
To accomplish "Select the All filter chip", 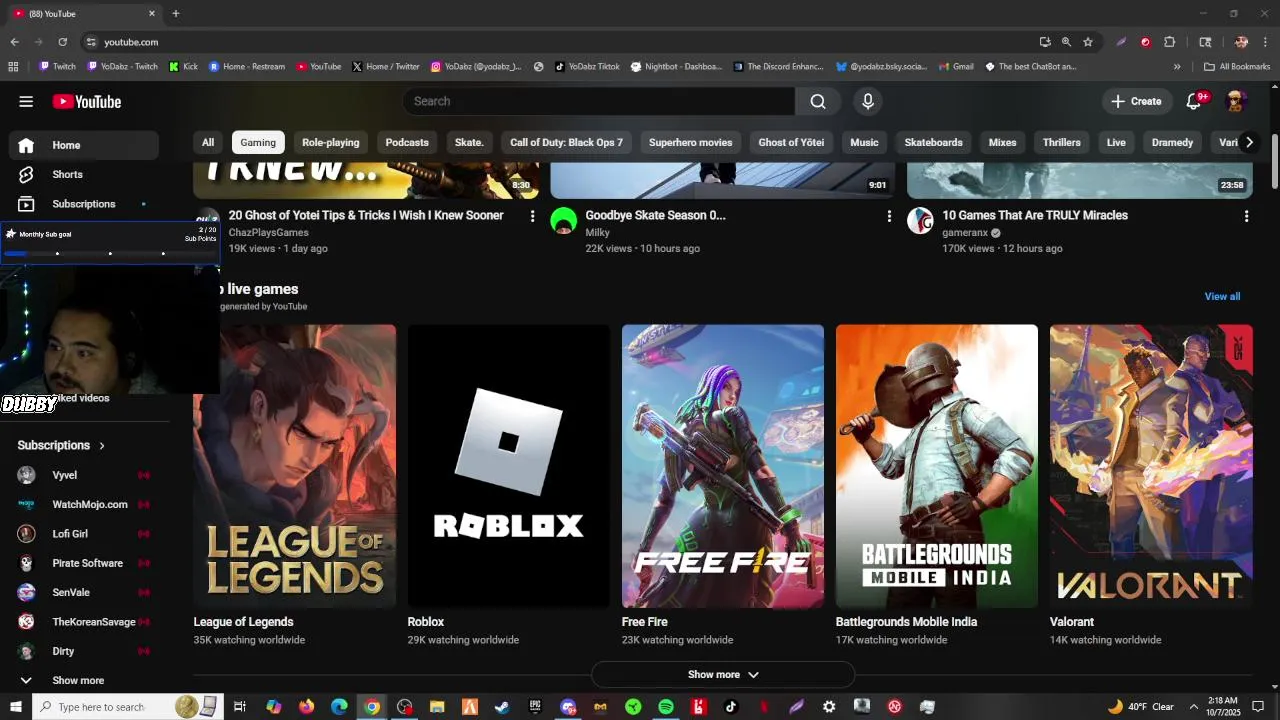I will (x=208, y=143).
